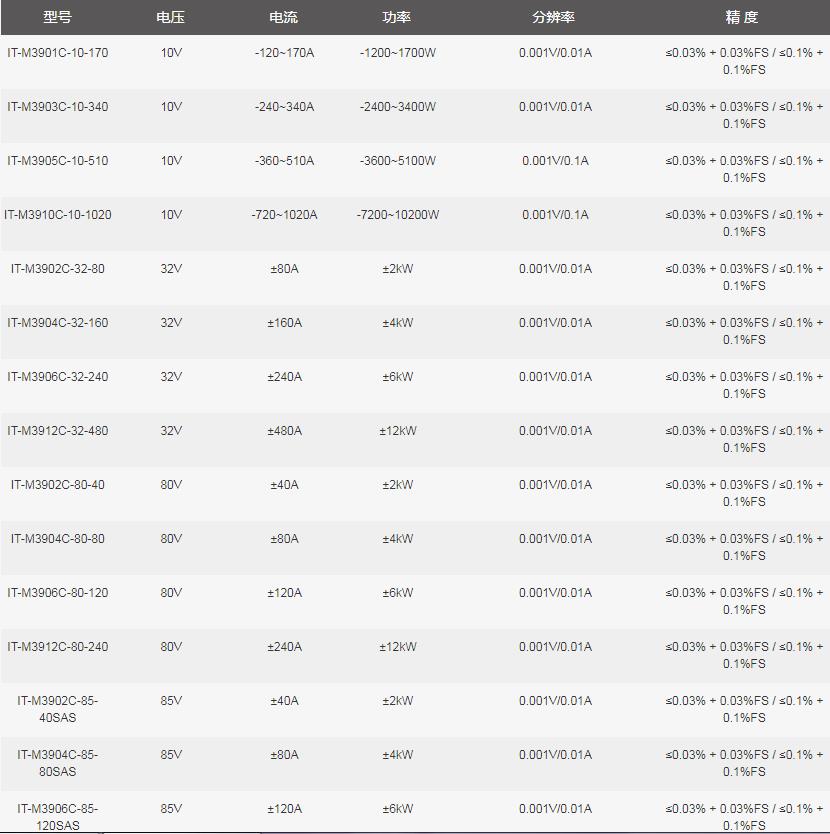Click the 功率 column header

pos(397,17)
